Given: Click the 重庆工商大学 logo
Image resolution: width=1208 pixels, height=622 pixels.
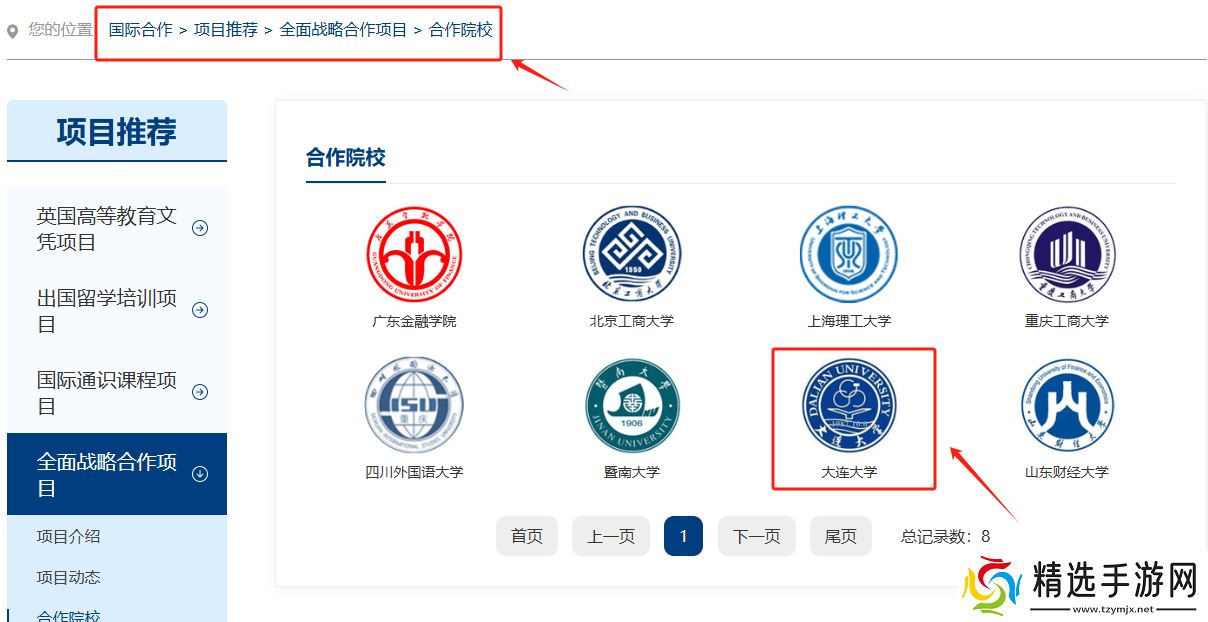Looking at the screenshot, I should click(1066, 255).
